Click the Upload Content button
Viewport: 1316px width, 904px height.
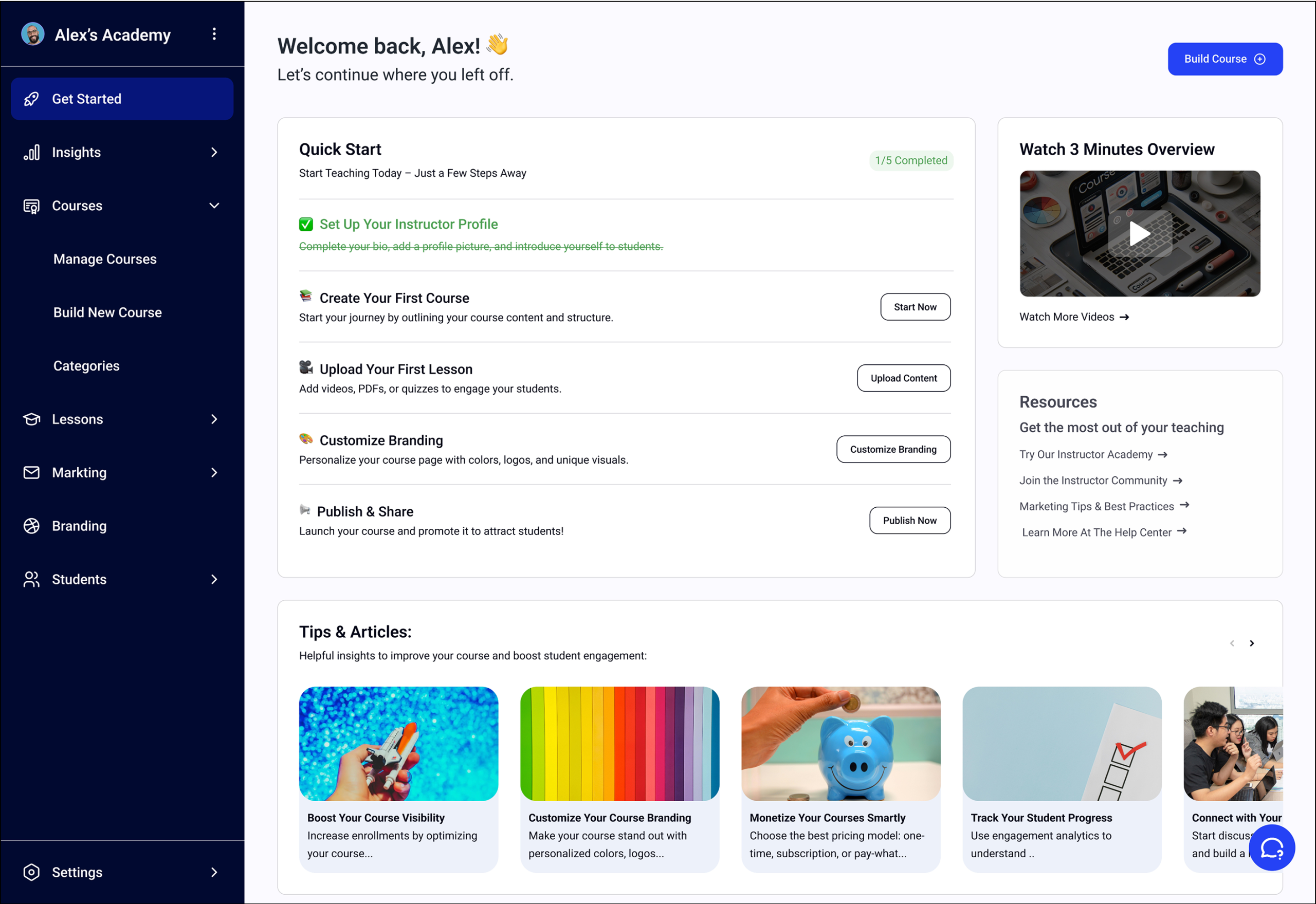point(904,378)
